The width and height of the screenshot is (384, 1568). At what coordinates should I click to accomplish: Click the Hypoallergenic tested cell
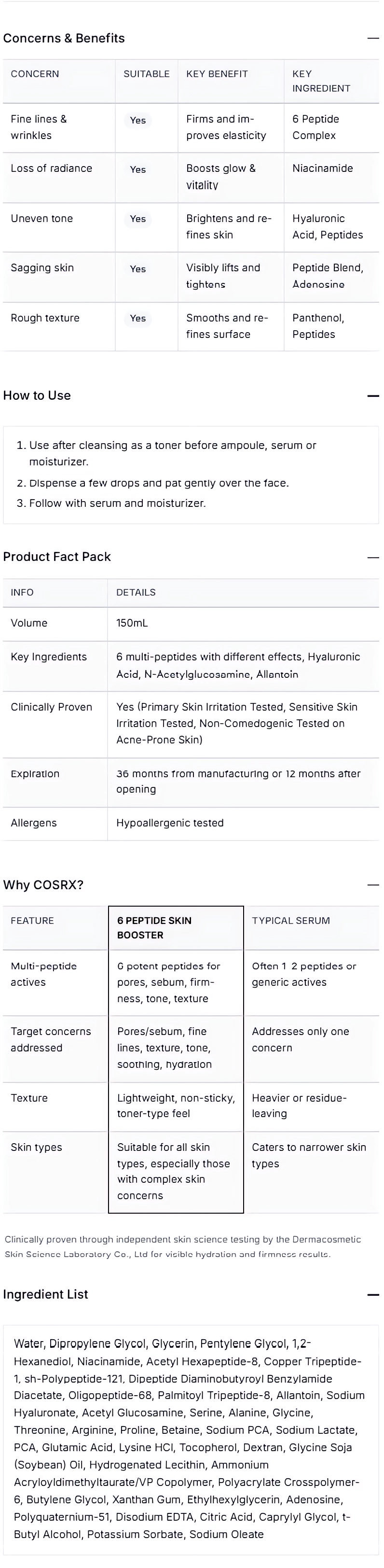(x=244, y=824)
